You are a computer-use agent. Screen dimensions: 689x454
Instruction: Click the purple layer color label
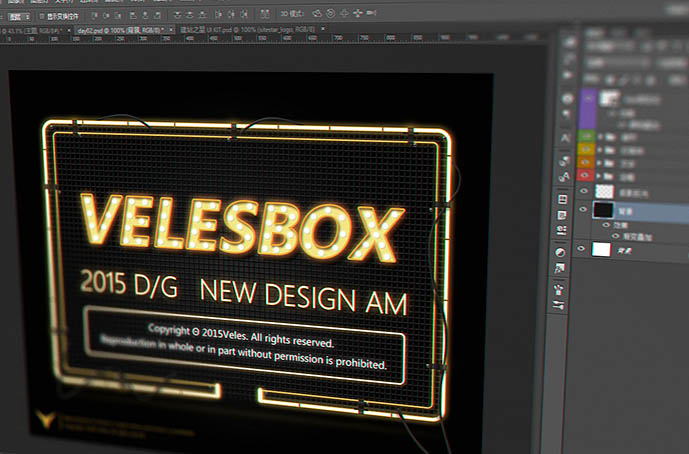(587, 109)
